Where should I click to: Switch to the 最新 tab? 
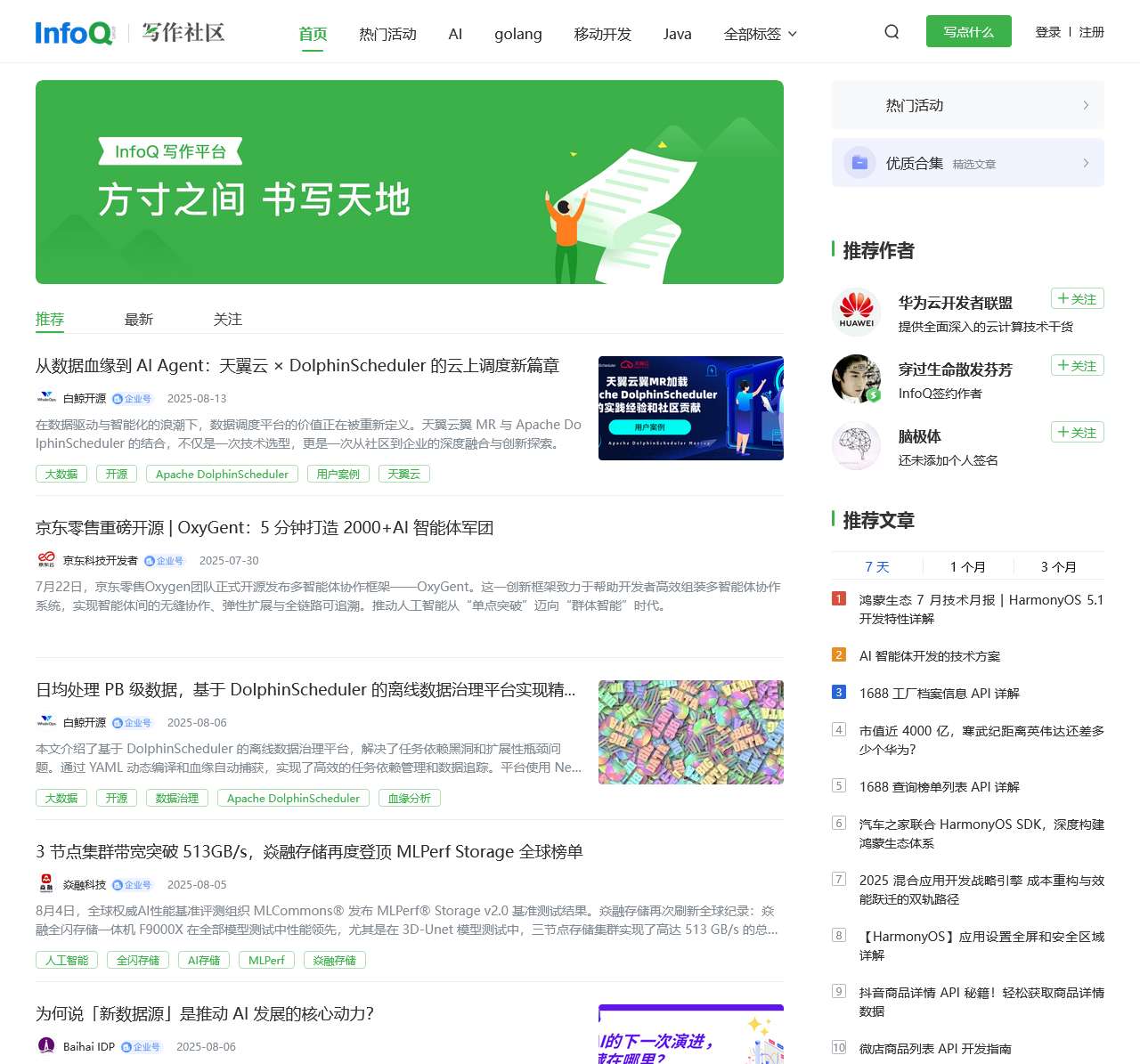point(139,319)
